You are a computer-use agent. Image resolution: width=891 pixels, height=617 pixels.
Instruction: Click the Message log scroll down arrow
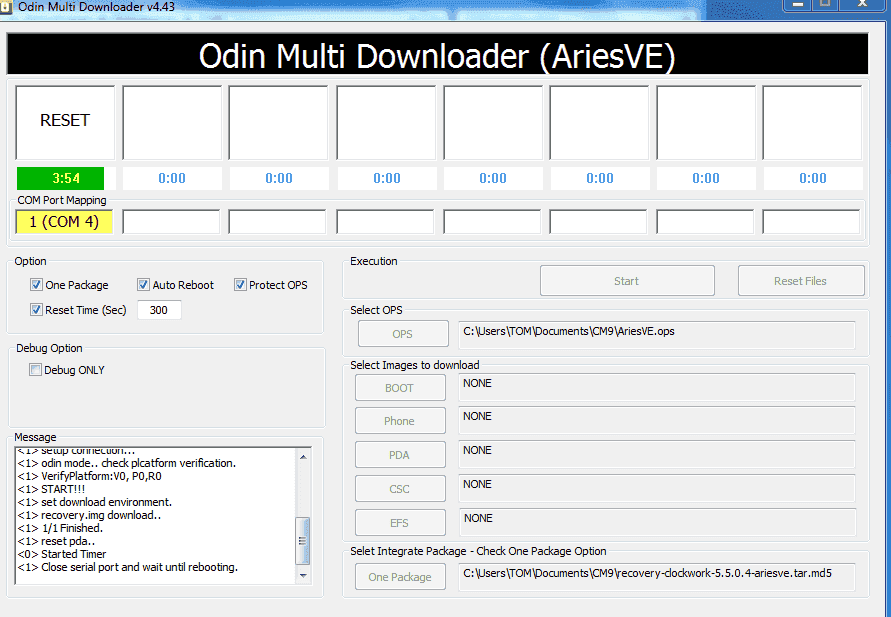[x=303, y=576]
